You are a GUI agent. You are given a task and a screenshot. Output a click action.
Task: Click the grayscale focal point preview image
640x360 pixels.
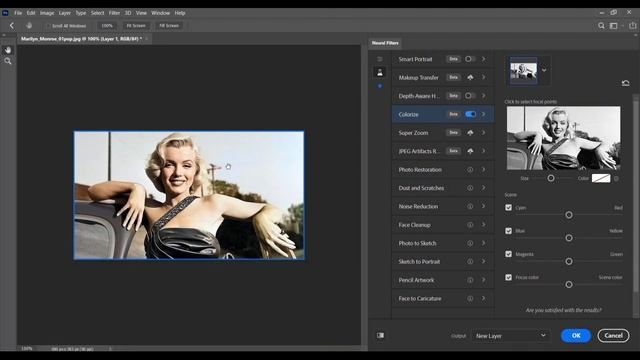(564, 138)
